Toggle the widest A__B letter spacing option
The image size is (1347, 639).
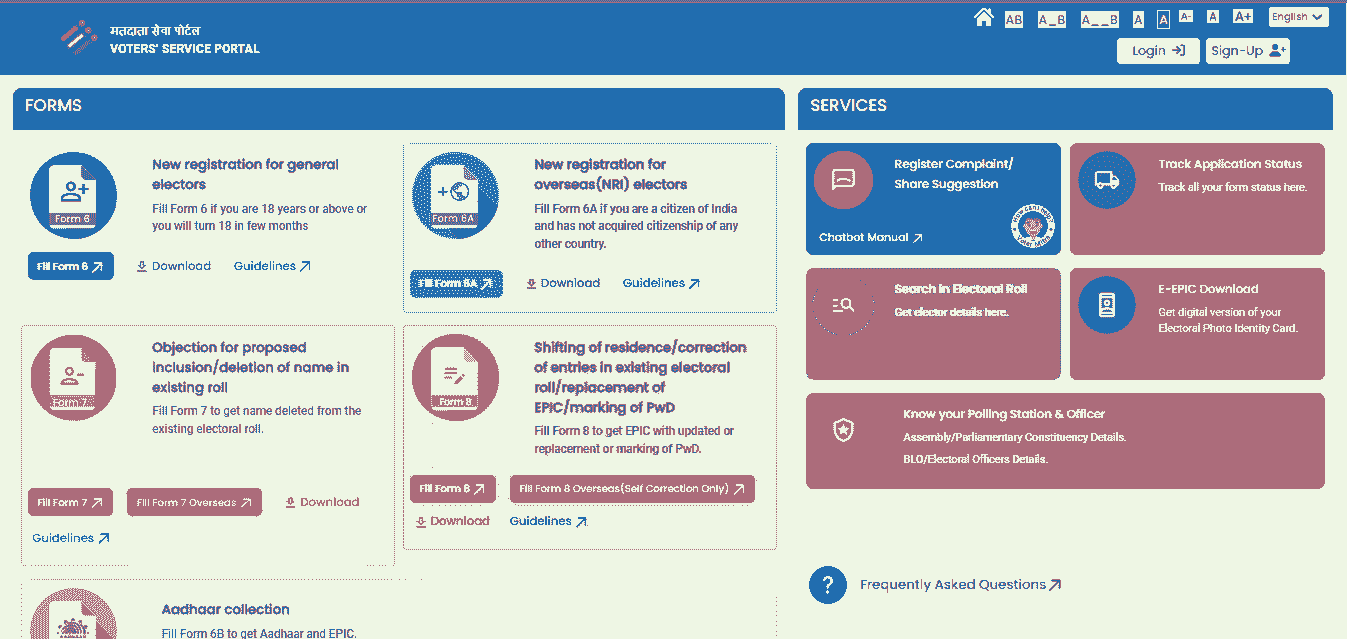(1097, 17)
